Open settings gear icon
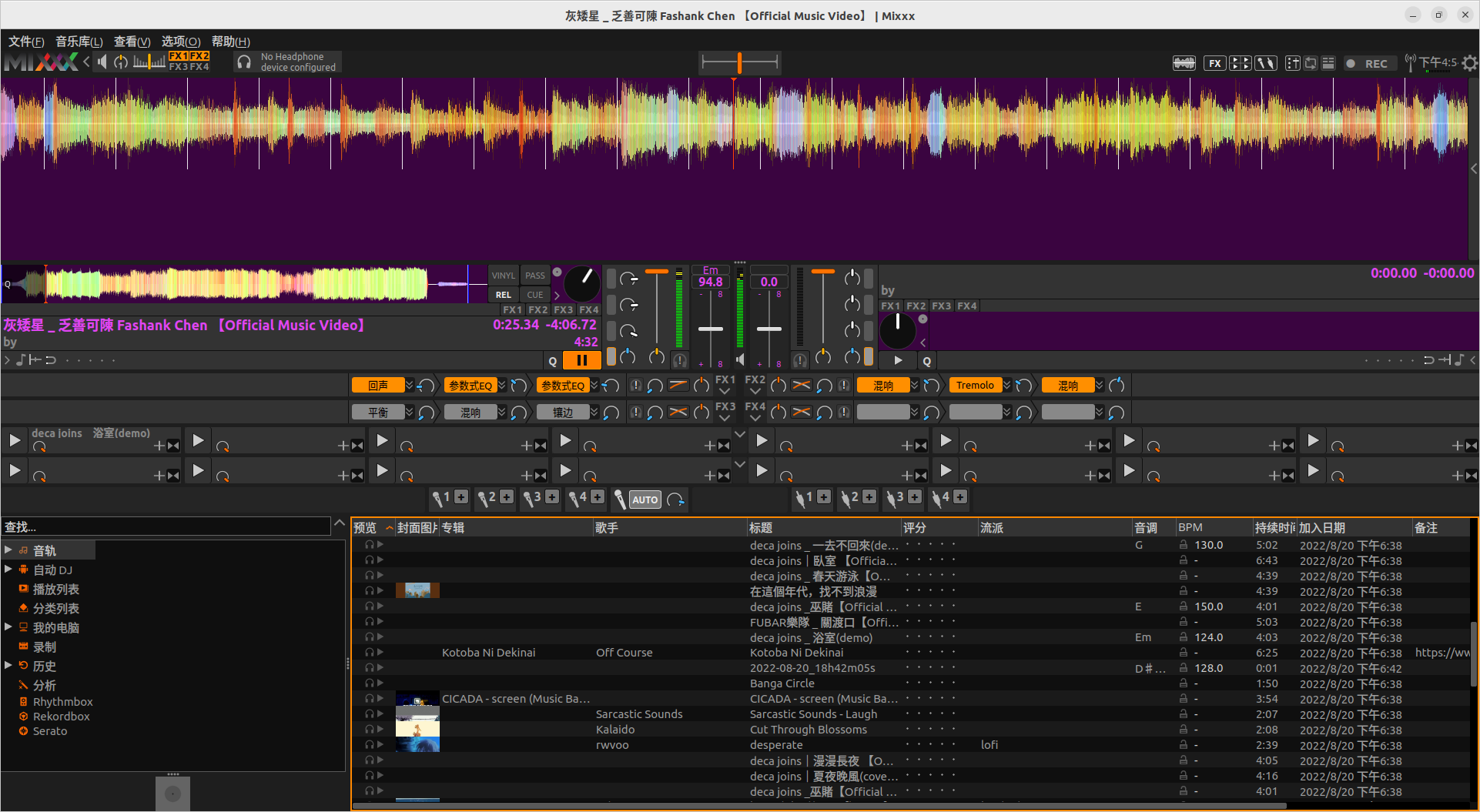 (x=1469, y=63)
